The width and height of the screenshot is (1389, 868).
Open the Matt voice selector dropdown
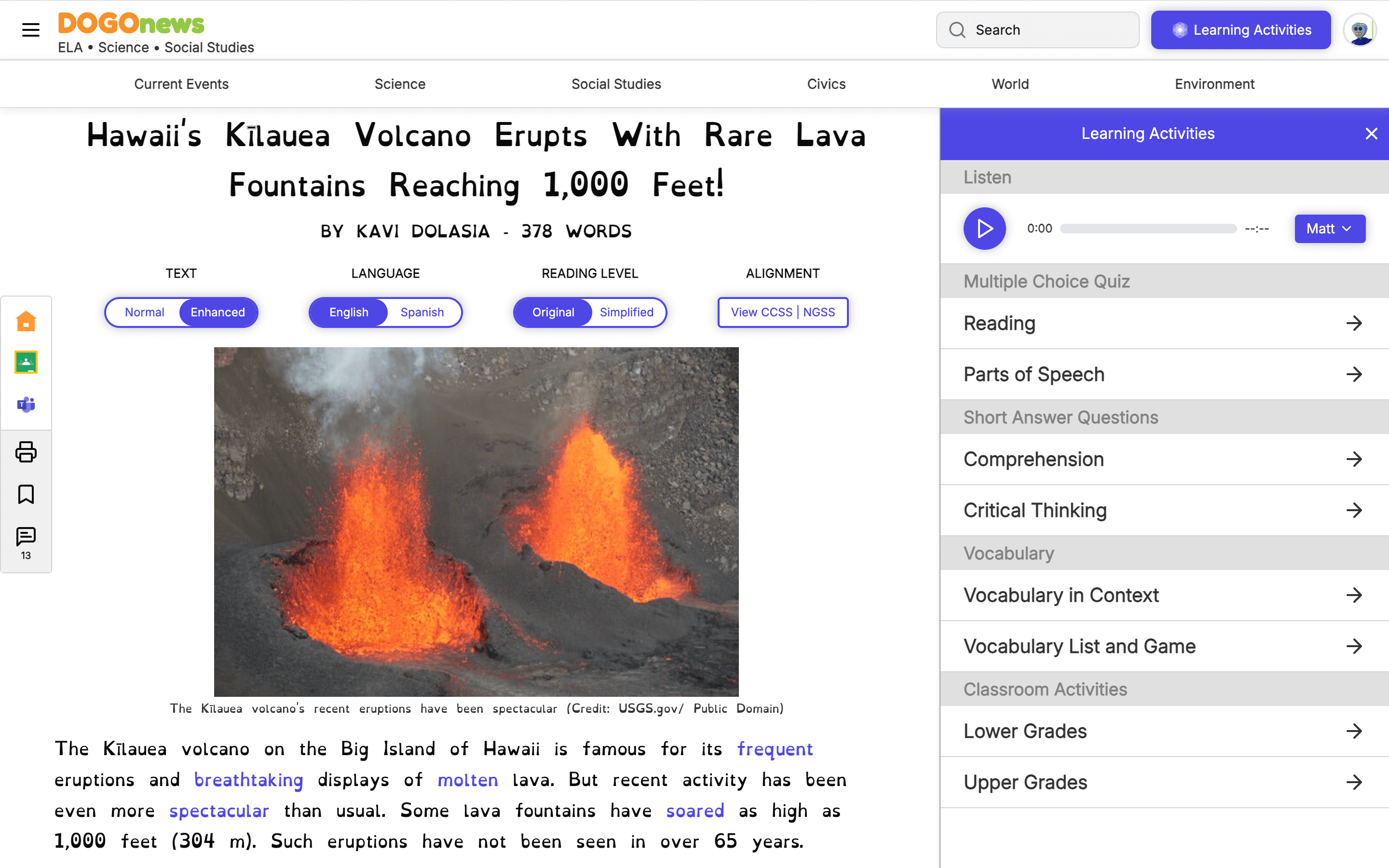point(1329,228)
